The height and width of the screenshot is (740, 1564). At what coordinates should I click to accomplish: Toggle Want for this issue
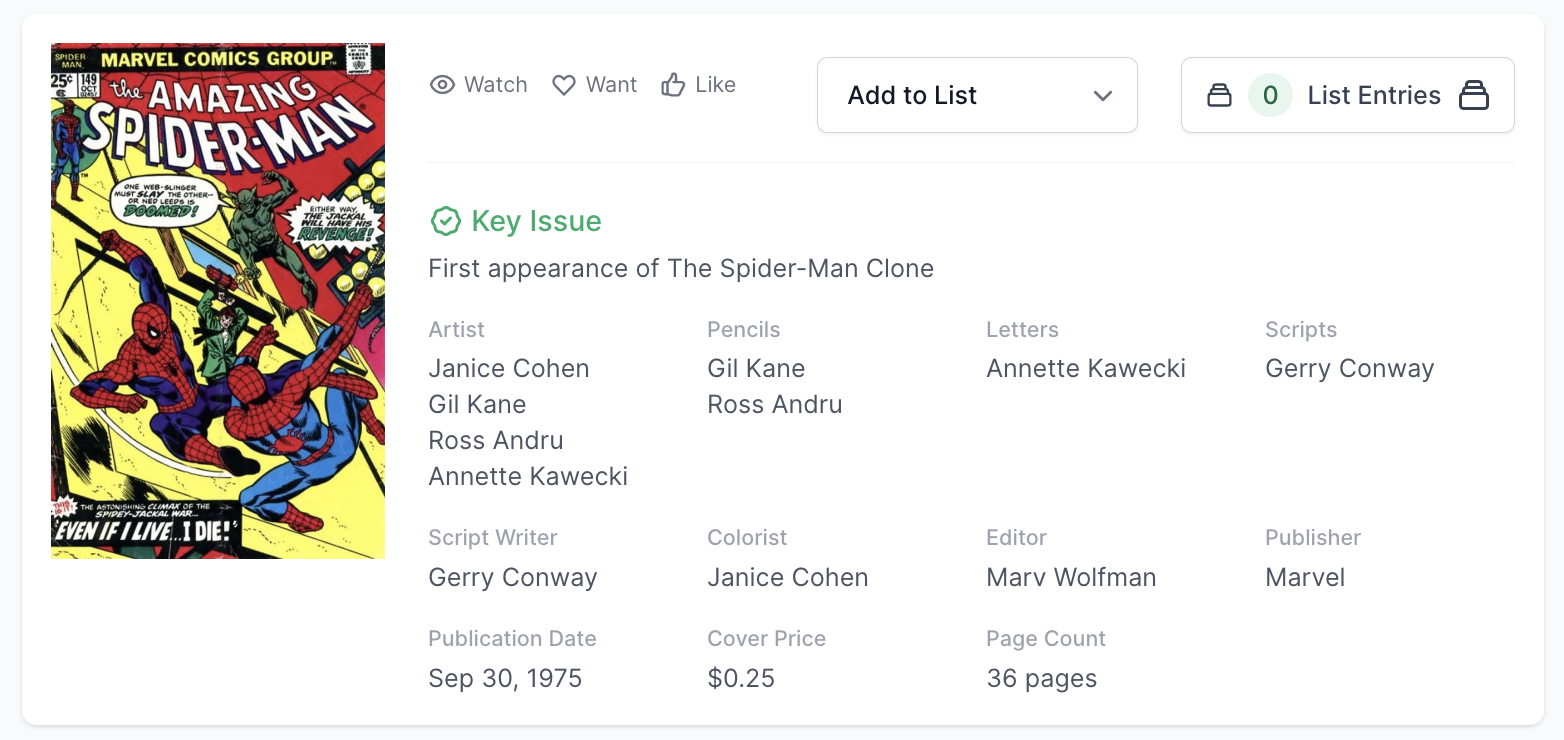595,85
